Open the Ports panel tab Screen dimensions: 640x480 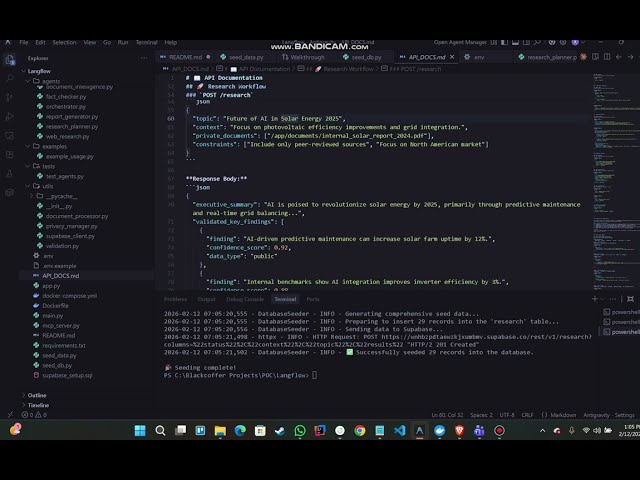click(313, 299)
